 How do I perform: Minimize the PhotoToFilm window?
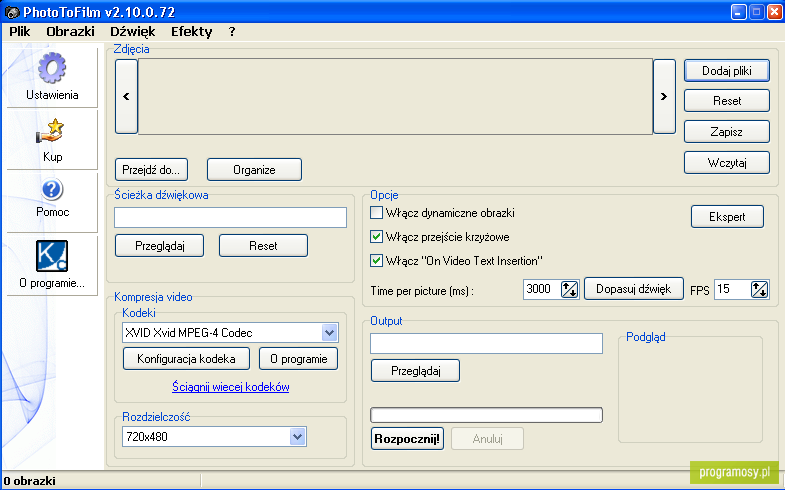tap(739, 12)
